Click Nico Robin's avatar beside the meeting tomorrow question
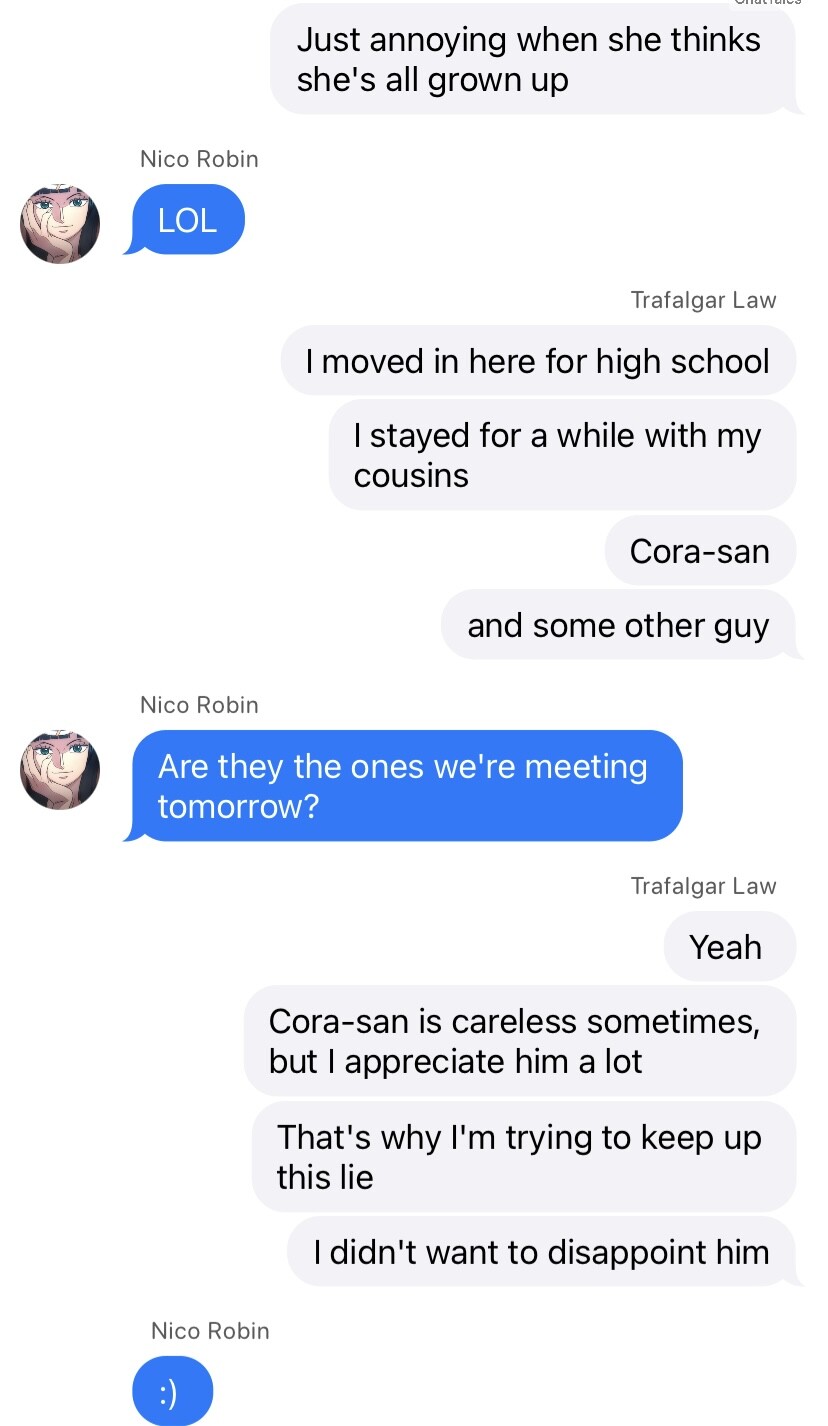Screen dimensions: 828x1426 point(60,769)
